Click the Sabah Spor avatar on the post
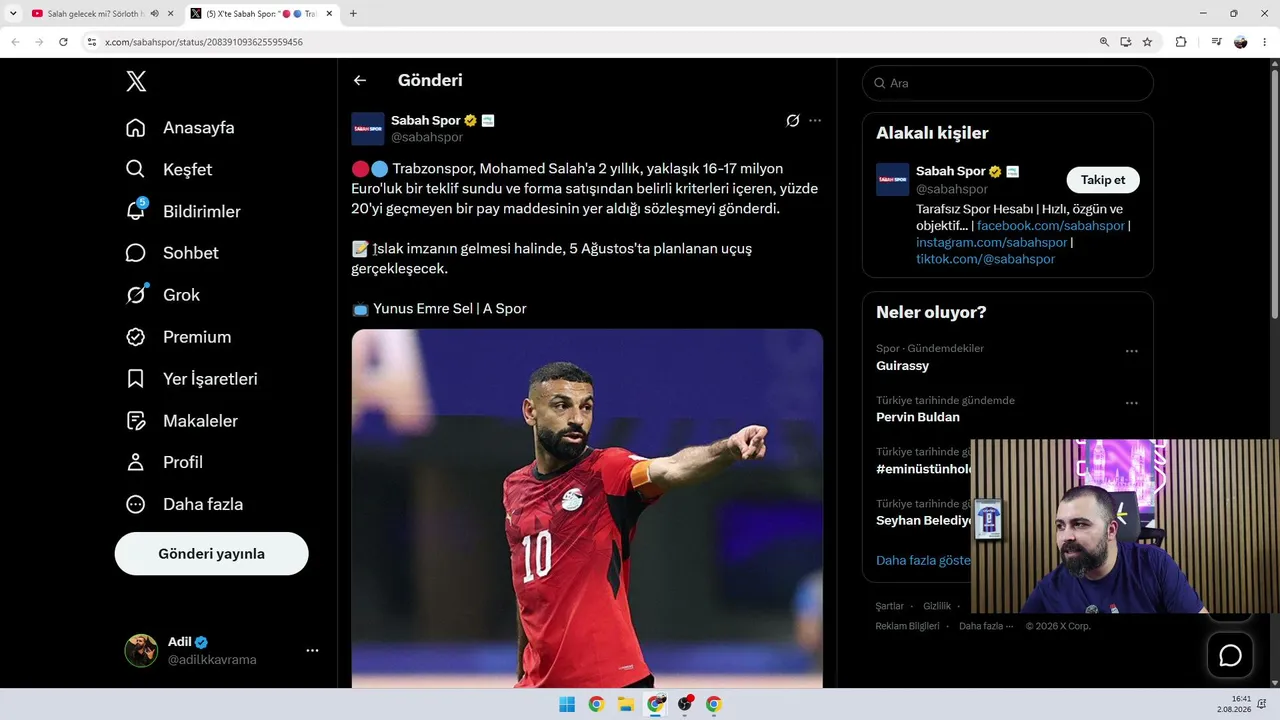Screen dimensions: 1280x720 click(368, 129)
